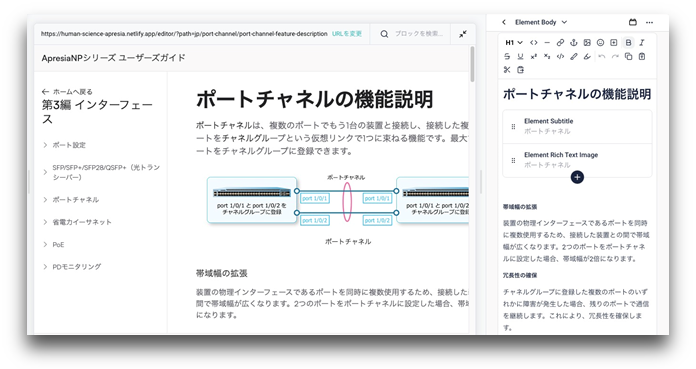The image size is (696, 369).
Task: Click the inline code icon
Action: 560,56
